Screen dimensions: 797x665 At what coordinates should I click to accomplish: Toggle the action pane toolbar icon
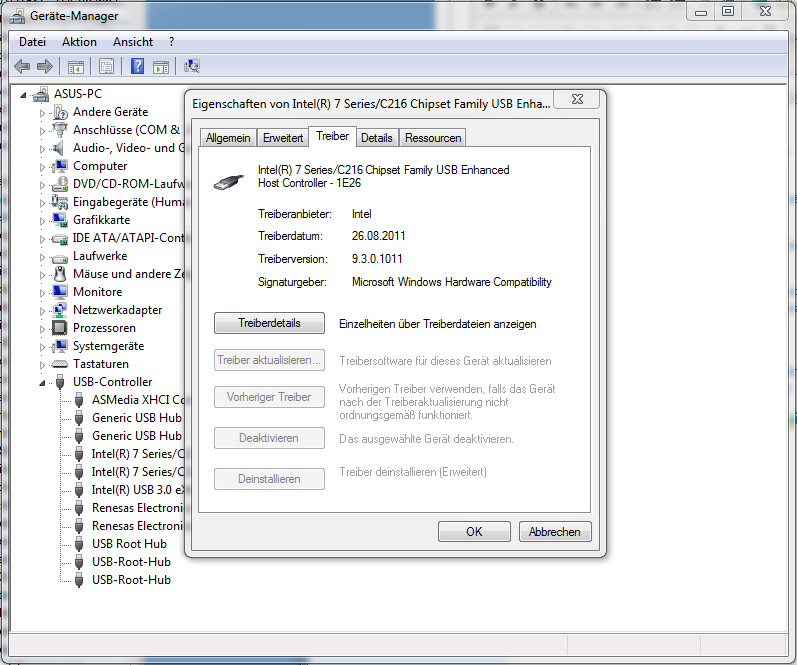[x=161, y=67]
